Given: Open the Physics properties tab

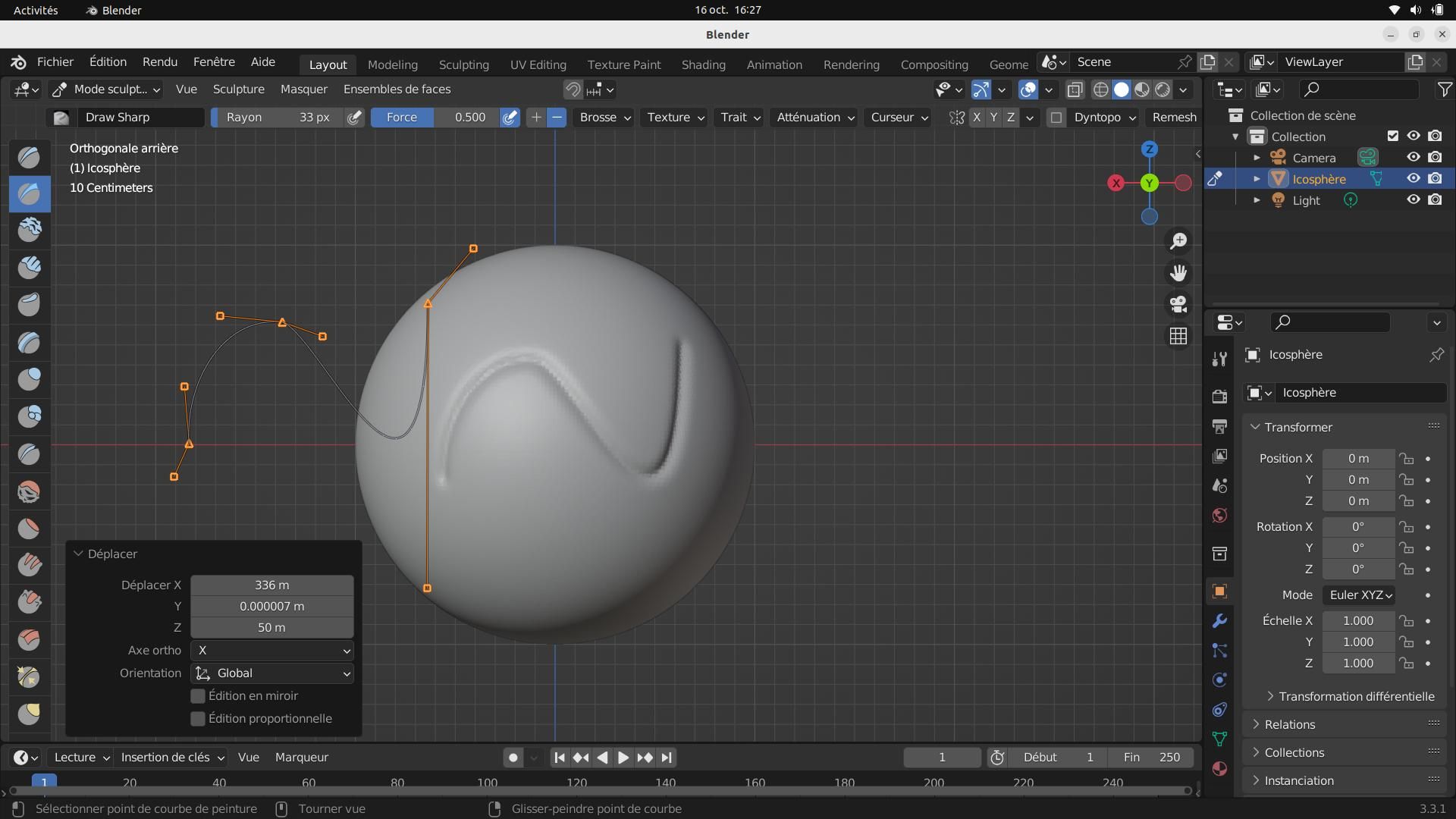Looking at the screenshot, I should click(x=1219, y=680).
